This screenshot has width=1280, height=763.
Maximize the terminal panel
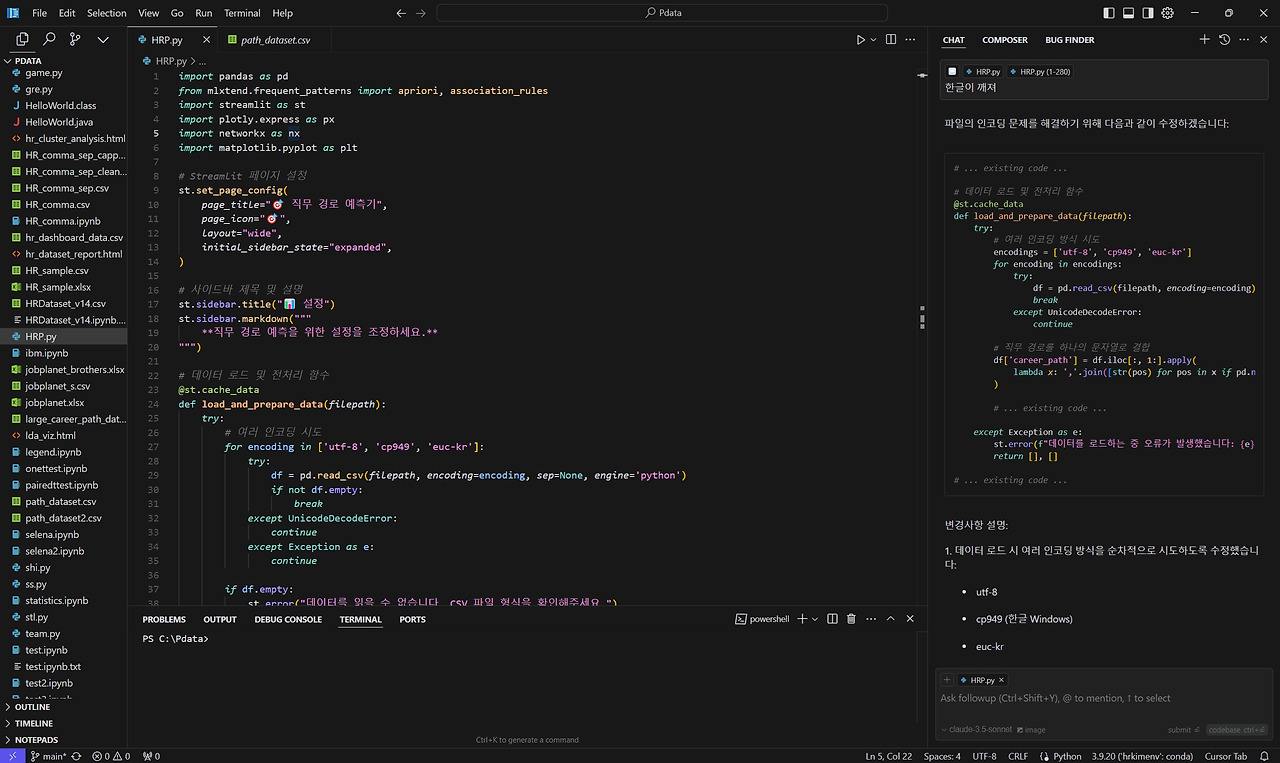[891, 619]
